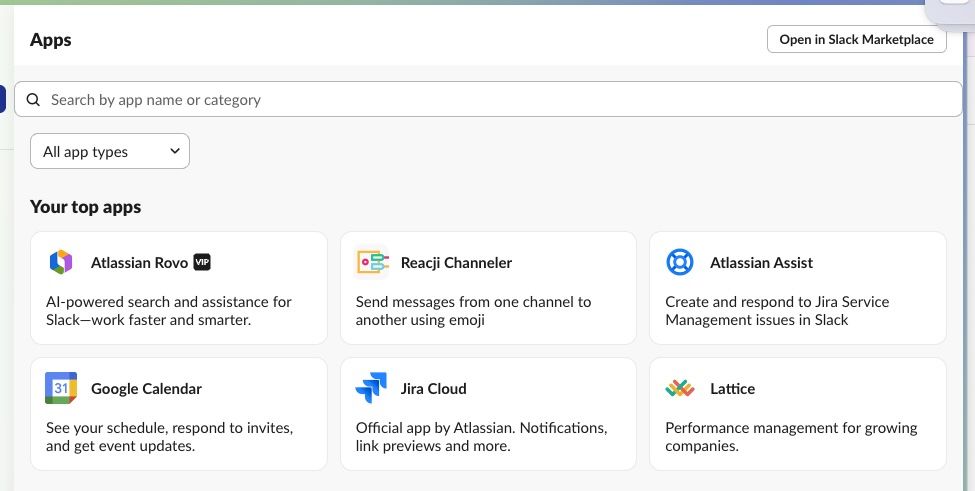
Task: Open the All app types dropdown
Action: [110, 151]
